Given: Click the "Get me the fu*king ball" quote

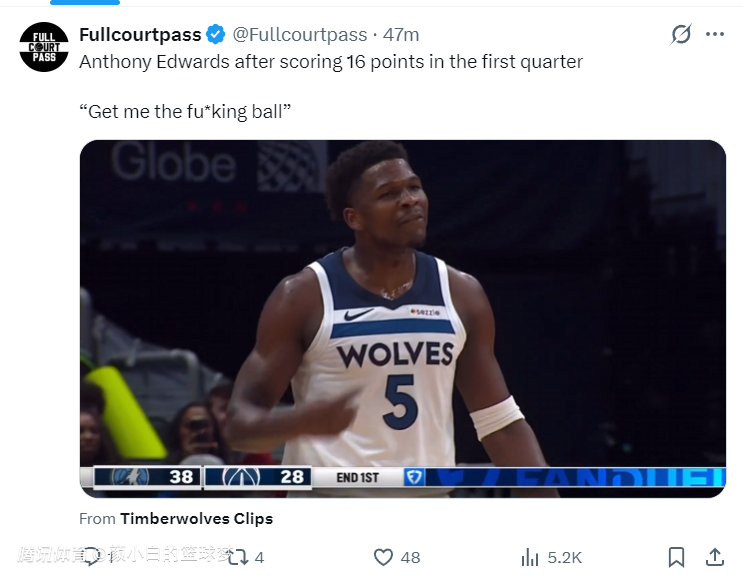Looking at the screenshot, I should [185, 111].
